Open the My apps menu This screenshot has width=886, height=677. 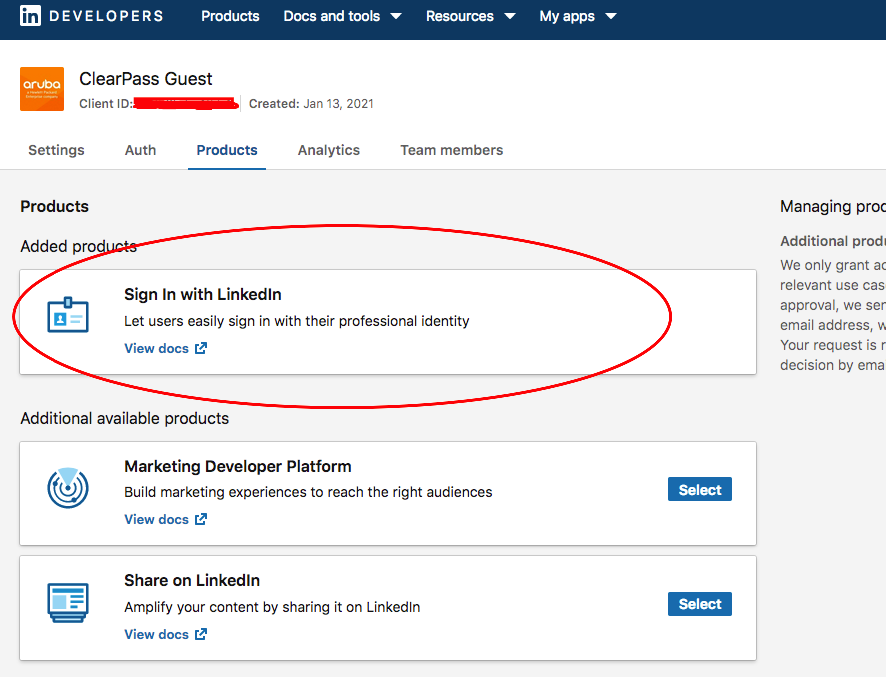point(567,16)
